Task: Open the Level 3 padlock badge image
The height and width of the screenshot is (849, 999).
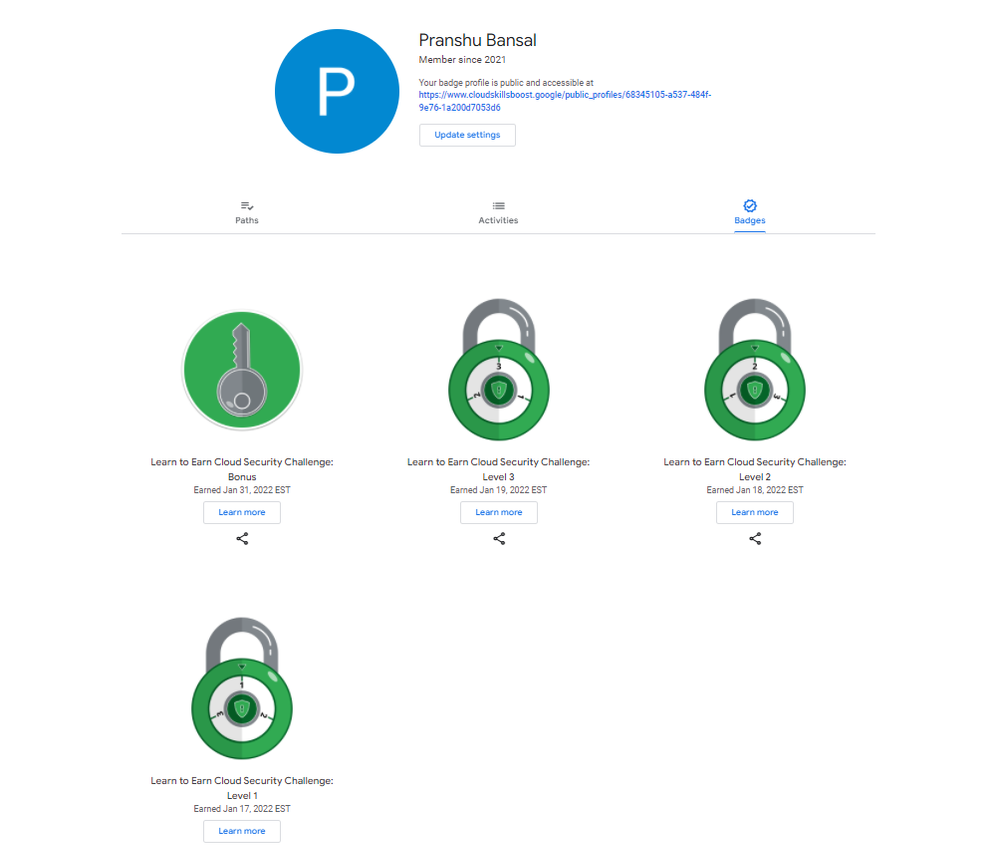Action: coord(499,369)
